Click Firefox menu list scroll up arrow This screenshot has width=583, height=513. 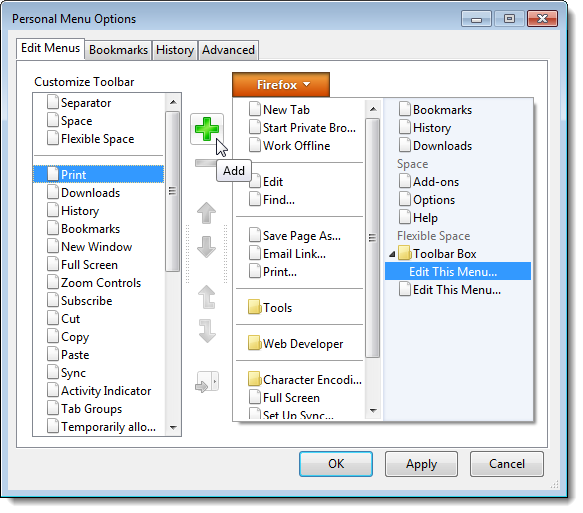[x=373, y=109]
